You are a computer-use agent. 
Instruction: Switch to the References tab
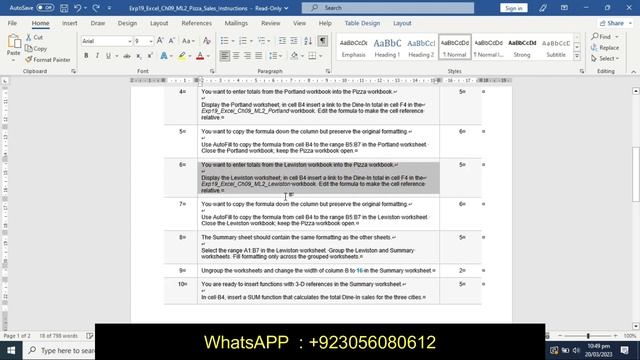coord(196,23)
